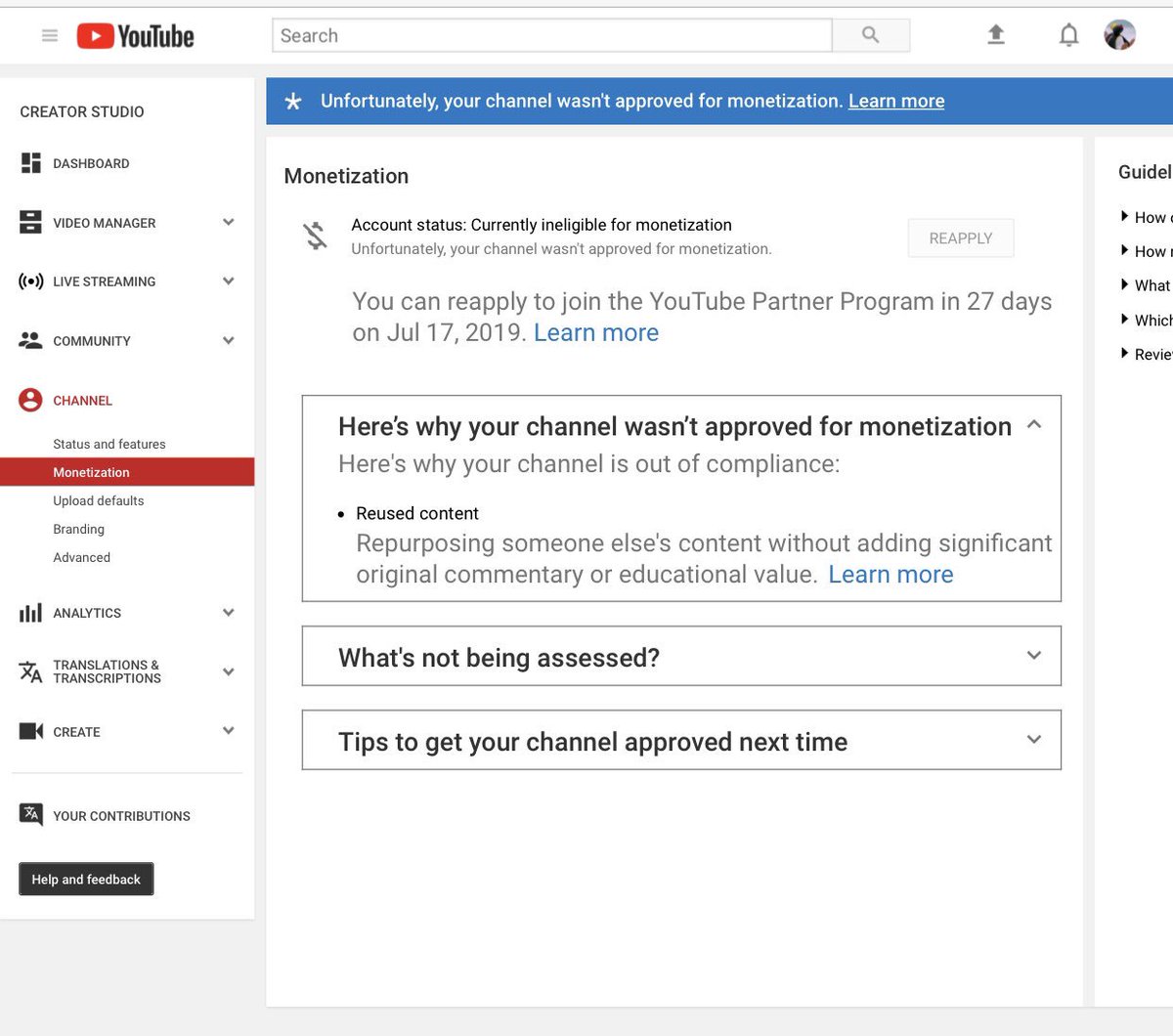The width and height of the screenshot is (1173, 1036).
Task: Expand the Community section chevron
Action: pyautogui.click(x=229, y=341)
